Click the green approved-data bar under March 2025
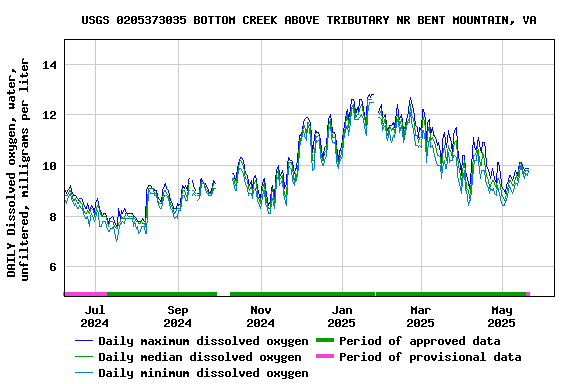Viewport: 576px width, 384px height. click(x=451, y=294)
